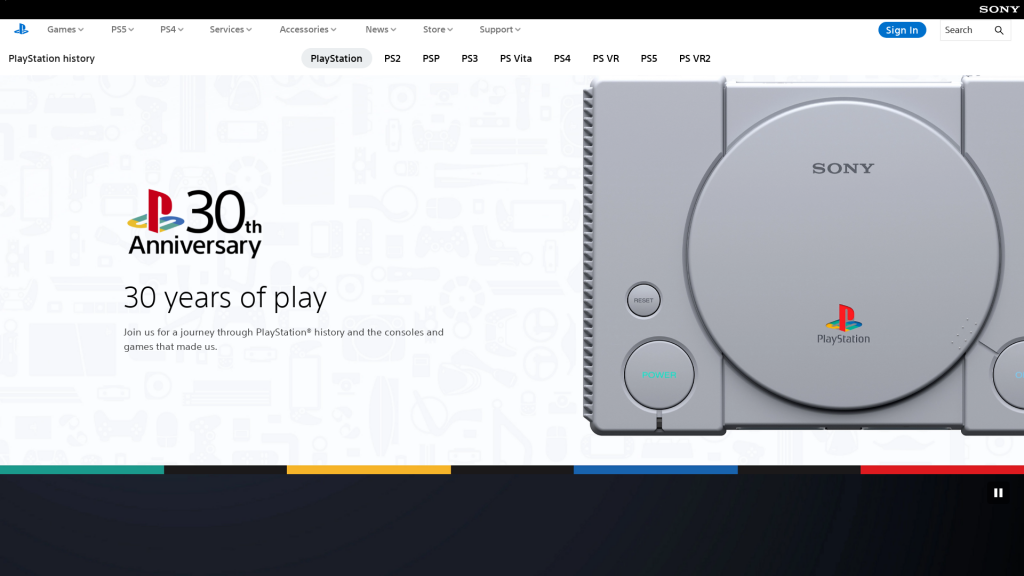Click into the Search input field
1024x576 pixels.
click(x=963, y=30)
